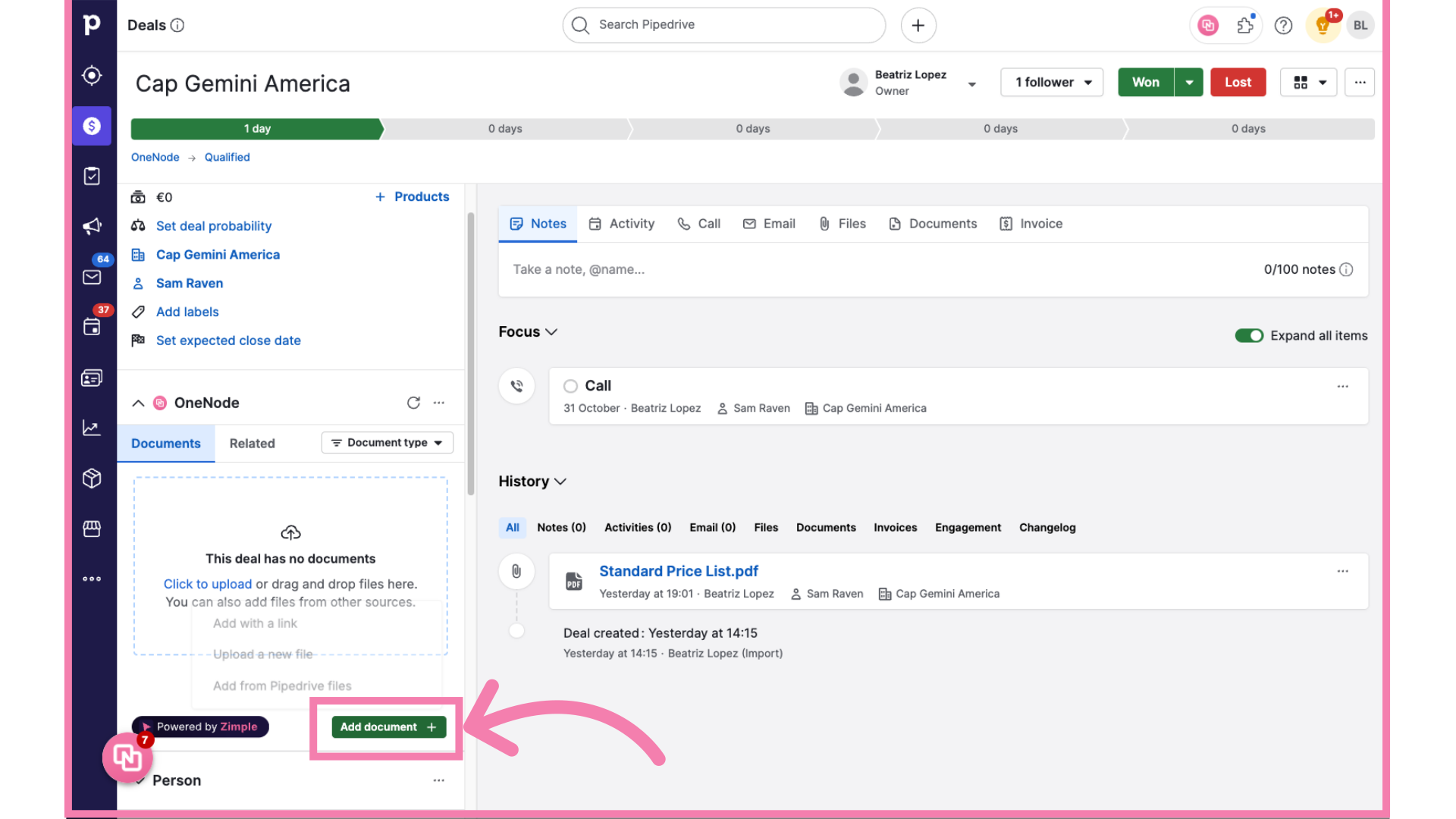1456x819 pixels.
Task: Open the Insights chart icon in sidebar
Action: coord(92,428)
